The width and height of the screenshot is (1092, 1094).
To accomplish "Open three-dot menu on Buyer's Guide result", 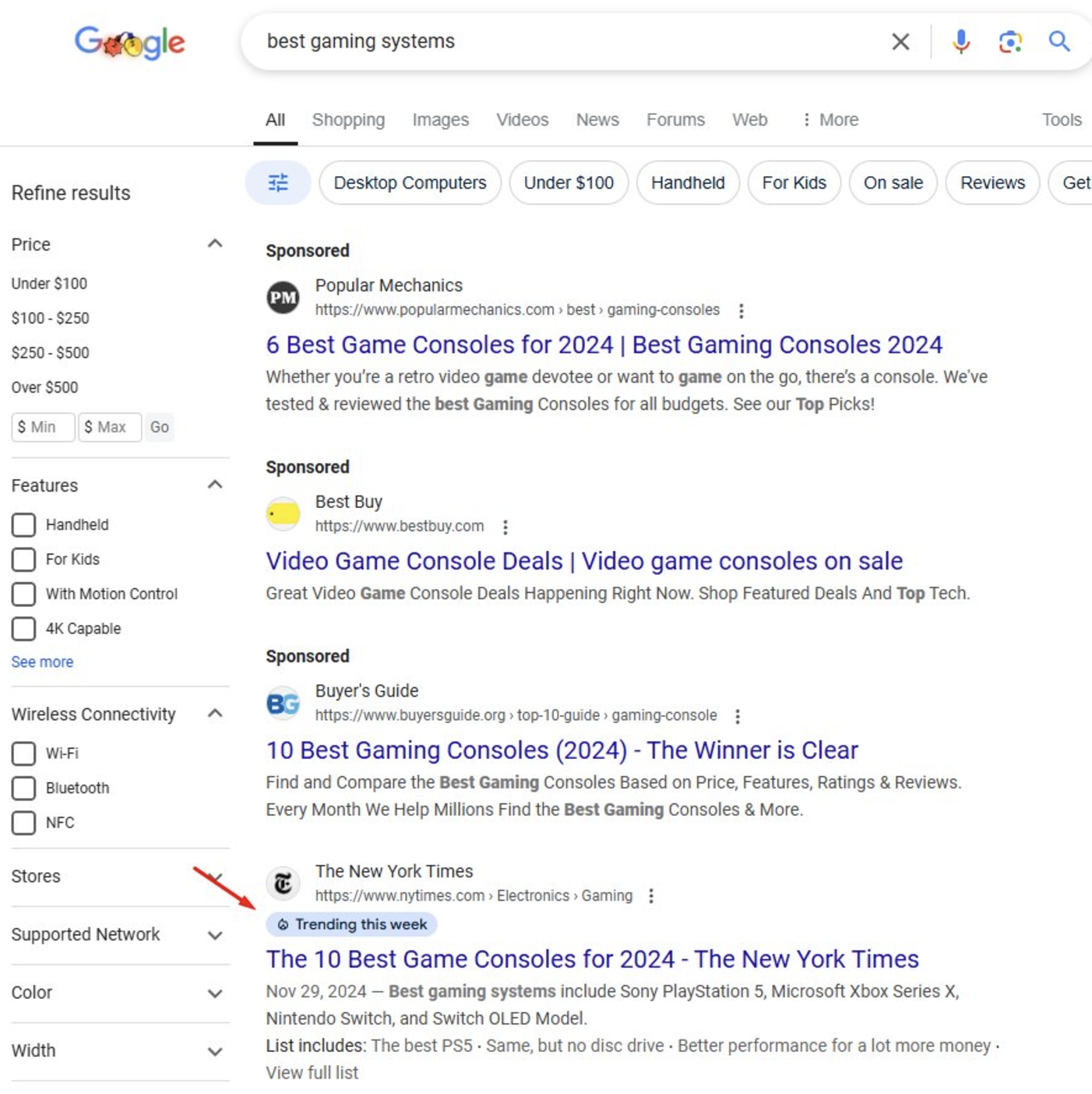I will (737, 715).
